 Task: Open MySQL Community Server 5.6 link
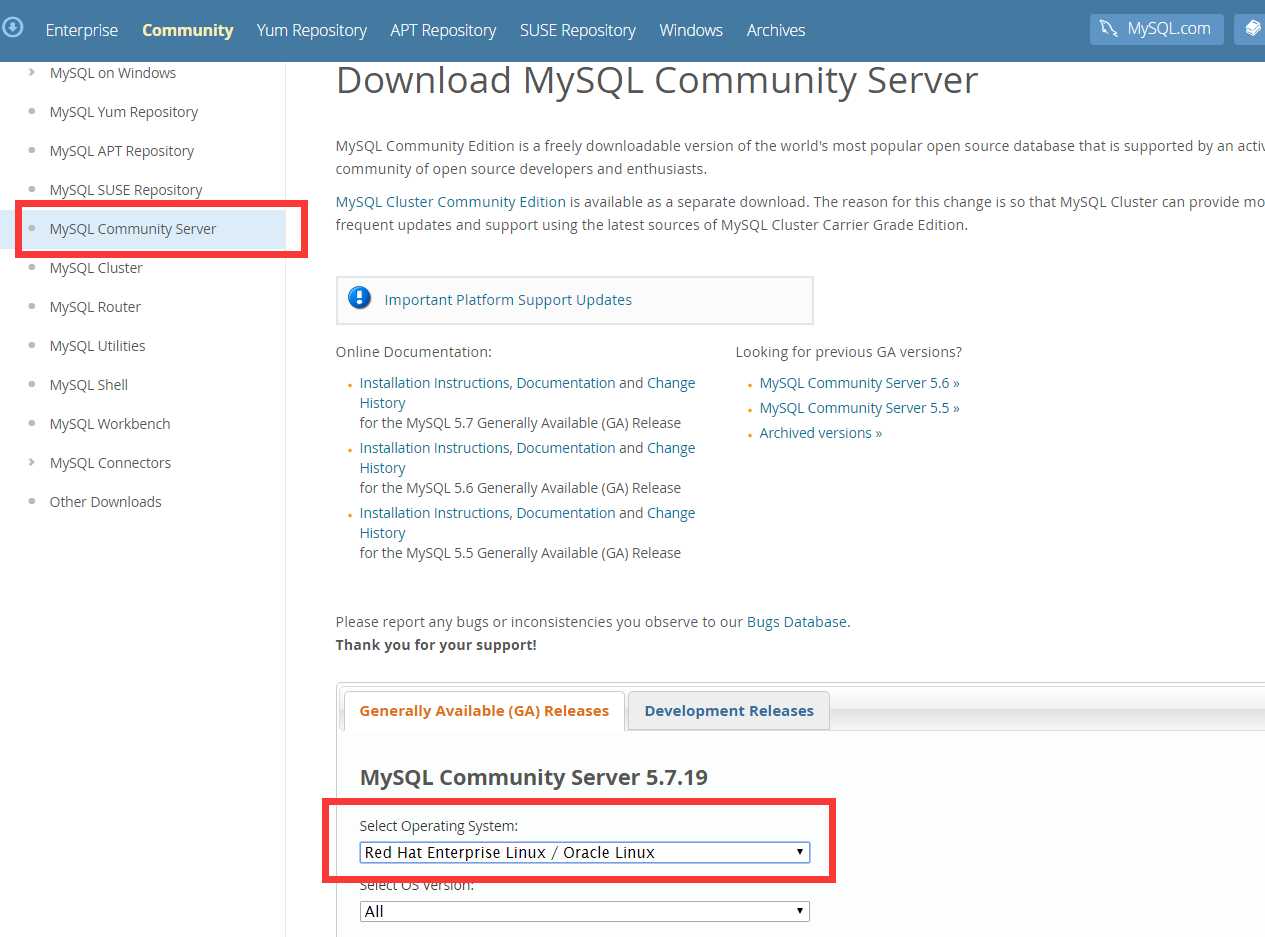point(859,383)
